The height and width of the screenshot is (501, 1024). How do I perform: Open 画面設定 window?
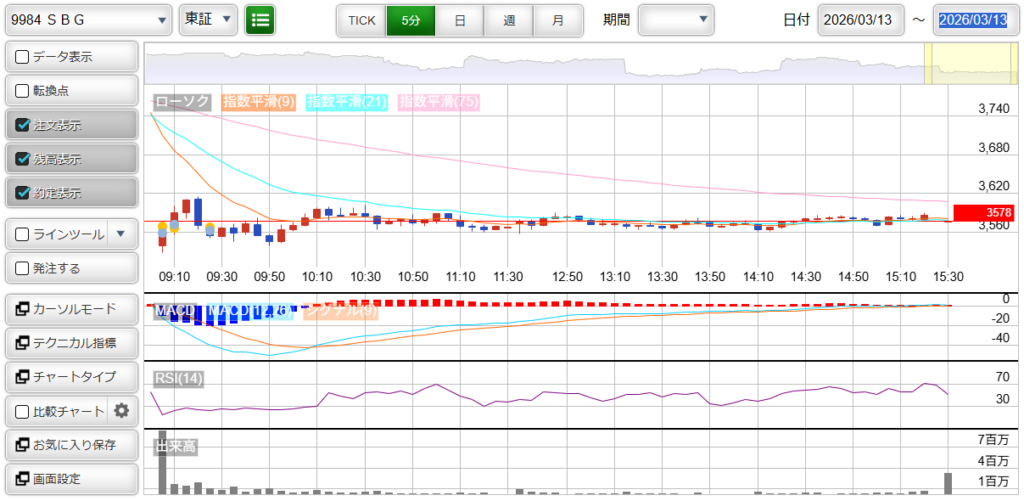point(70,479)
